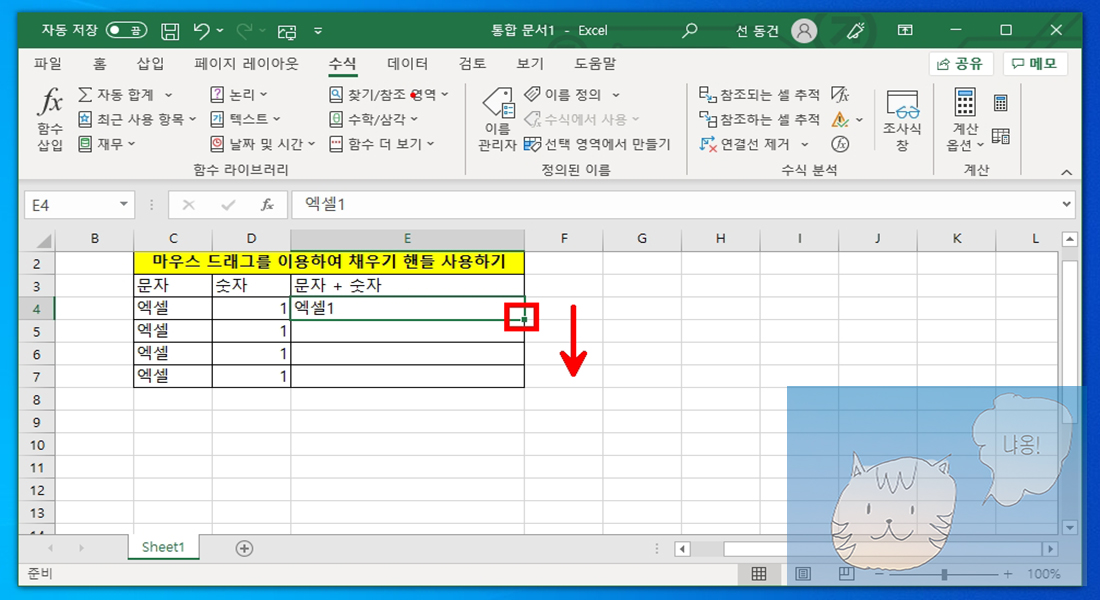Open 재무 (Financial) functions dropdown
The height and width of the screenshot is (600, 1100).
click(x=107, y=144)
